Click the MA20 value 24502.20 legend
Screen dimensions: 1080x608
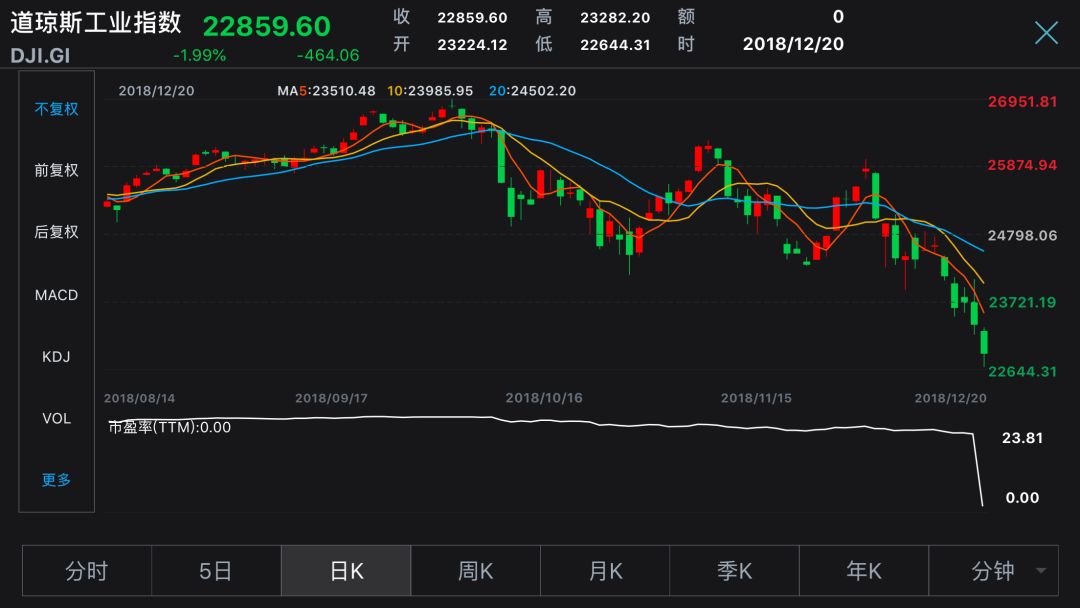[x=532, y=91]
